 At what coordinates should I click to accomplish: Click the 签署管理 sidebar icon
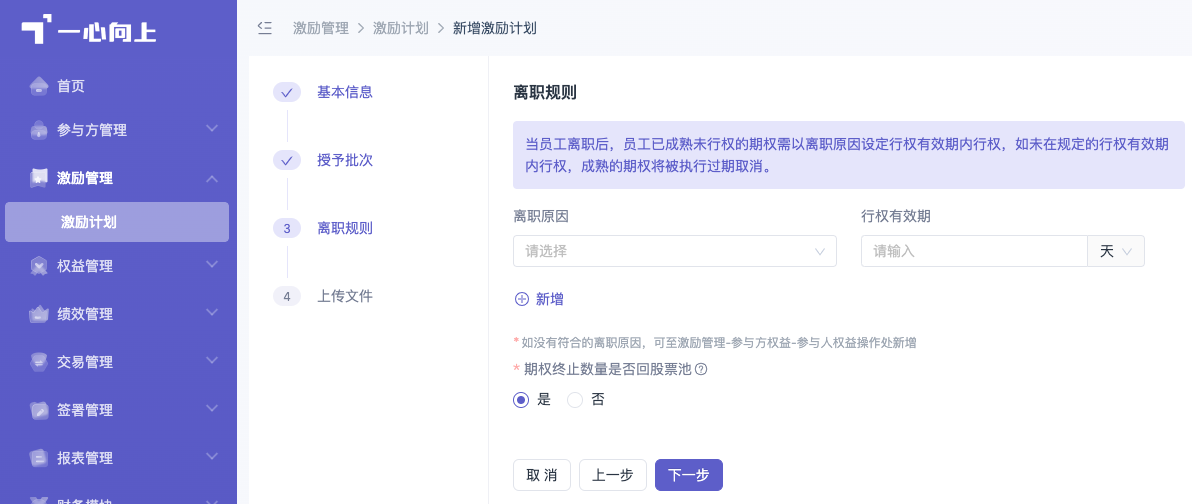[x=39, y=410]
